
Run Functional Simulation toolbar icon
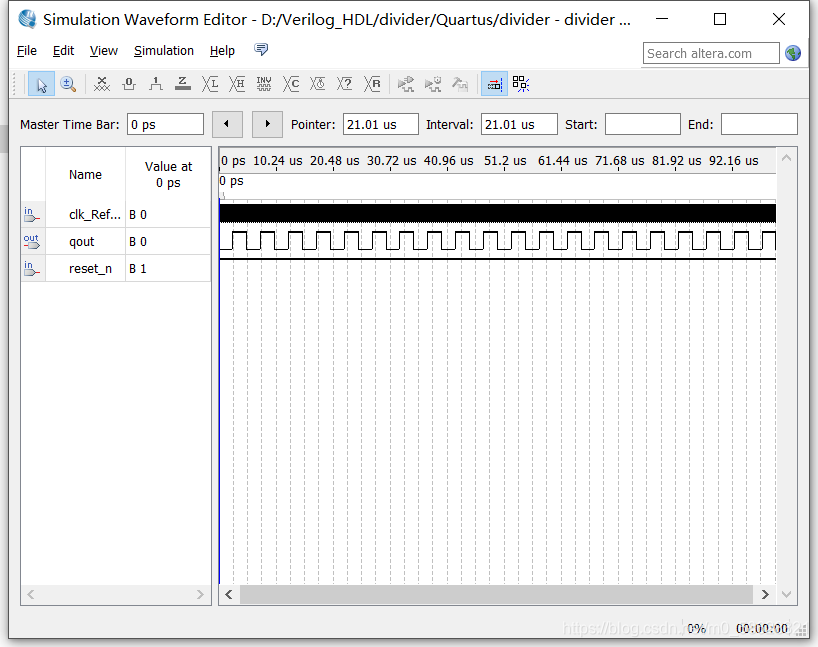coord(405,84)
